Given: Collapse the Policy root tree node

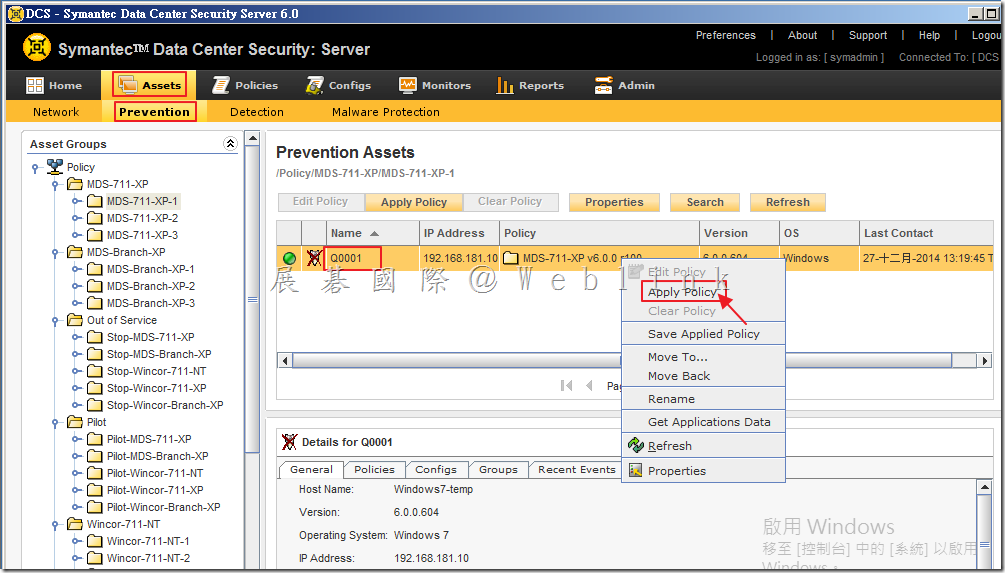Looking at the screenshot, I should pos(35,168).
